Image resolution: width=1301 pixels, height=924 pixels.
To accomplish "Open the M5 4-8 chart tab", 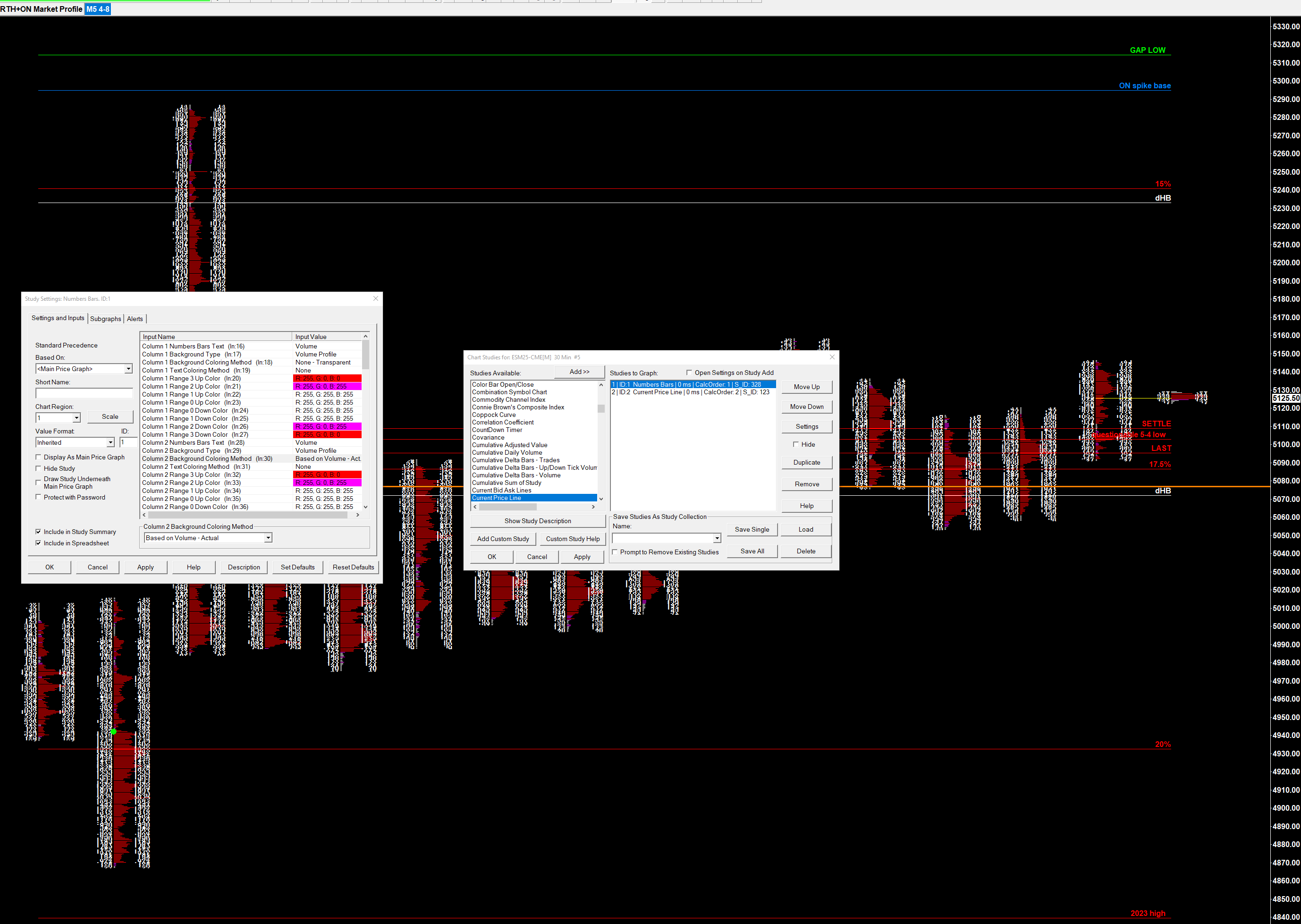I will point(98,9).
